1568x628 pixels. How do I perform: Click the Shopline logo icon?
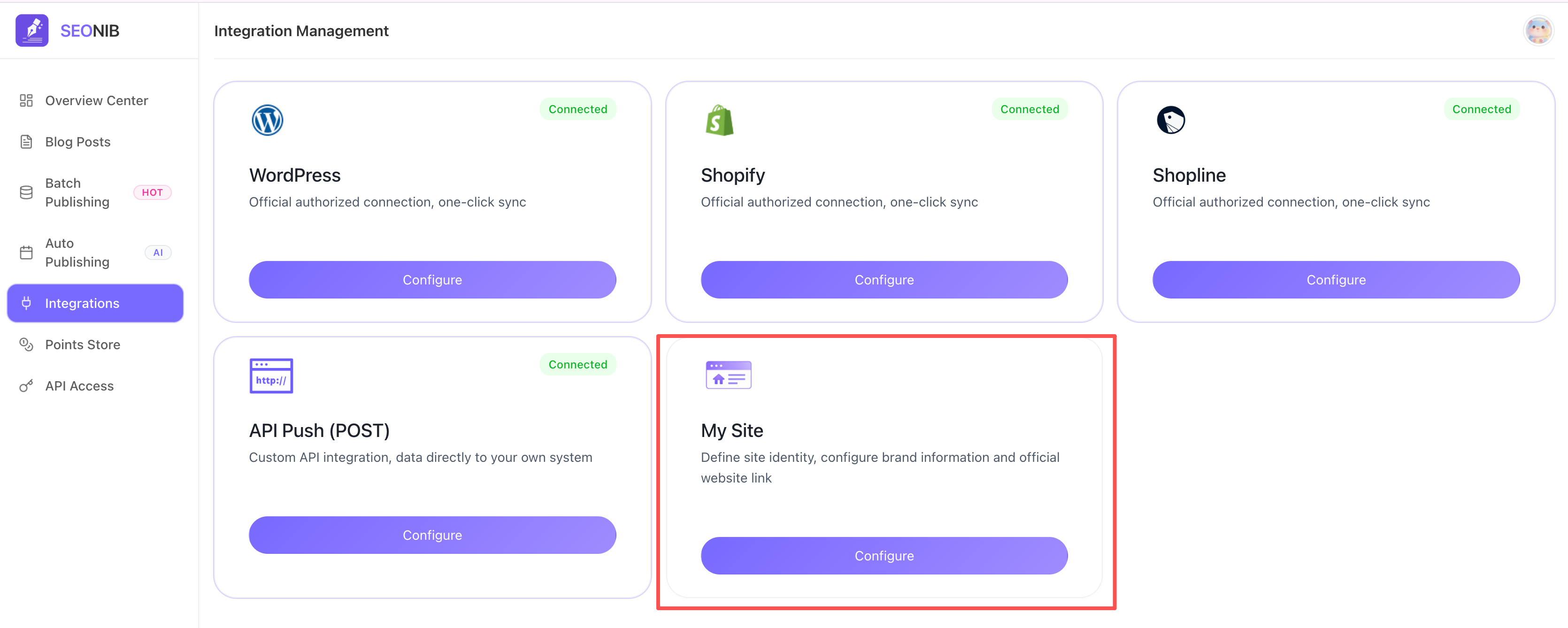pos(1170,120)
